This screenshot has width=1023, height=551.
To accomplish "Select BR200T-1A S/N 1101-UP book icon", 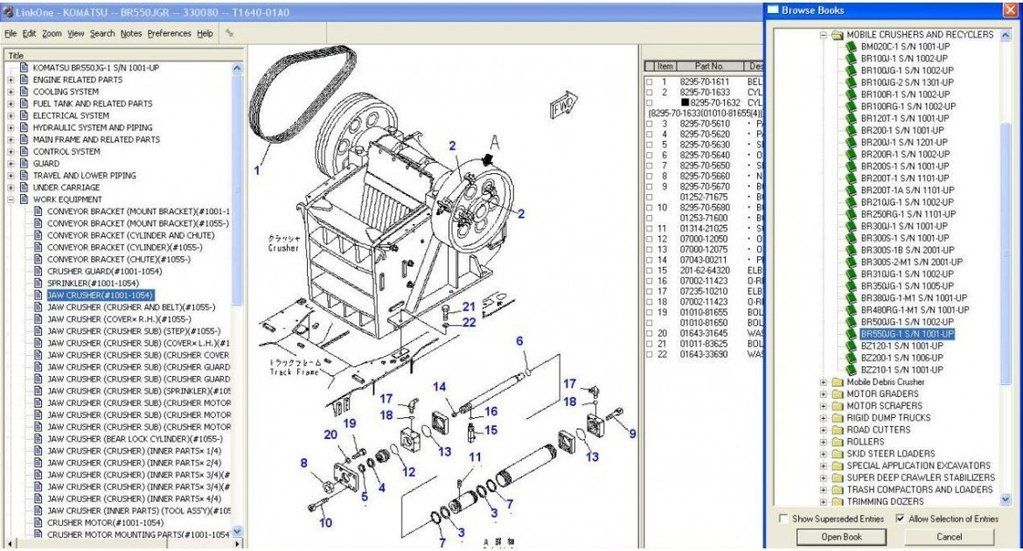I will [x=851, y=190].
